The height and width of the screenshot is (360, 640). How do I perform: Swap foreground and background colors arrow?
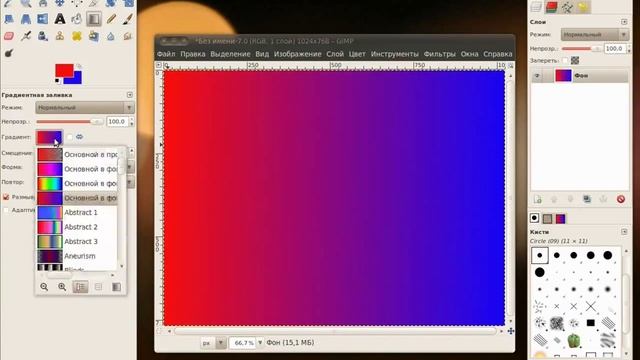(79, 66)
